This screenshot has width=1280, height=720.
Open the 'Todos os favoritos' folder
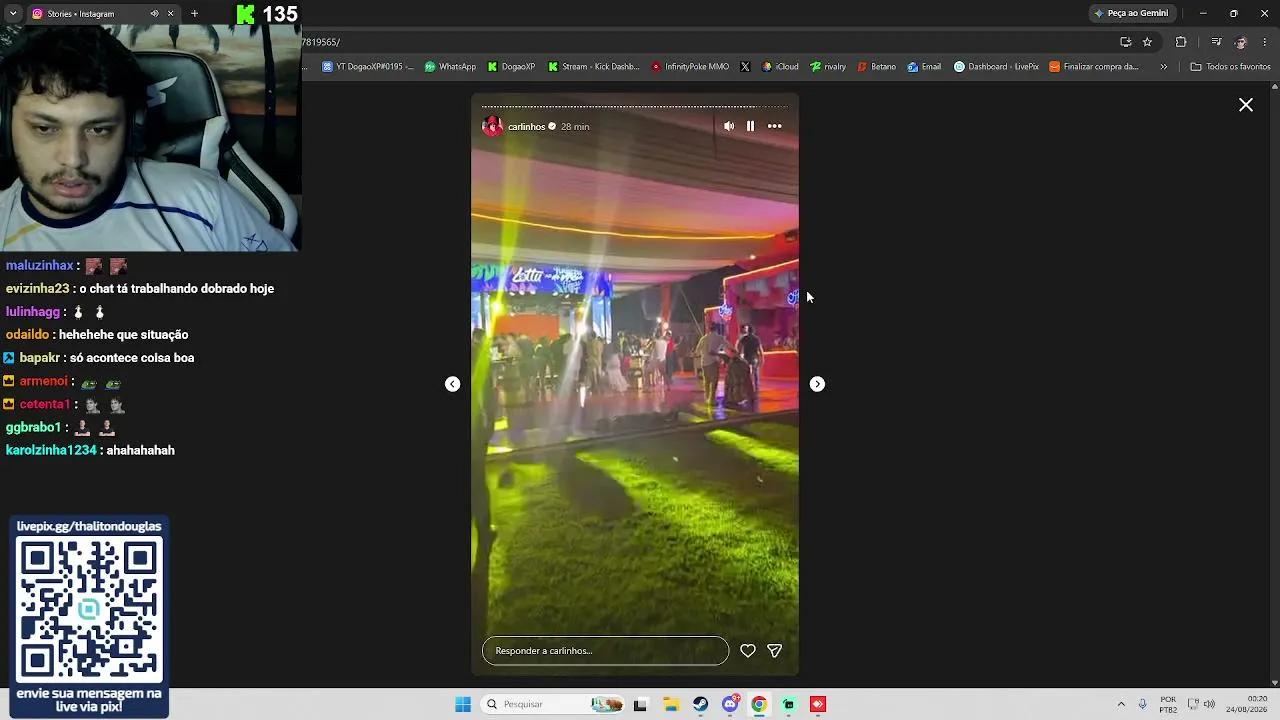tap(1230, 67)
